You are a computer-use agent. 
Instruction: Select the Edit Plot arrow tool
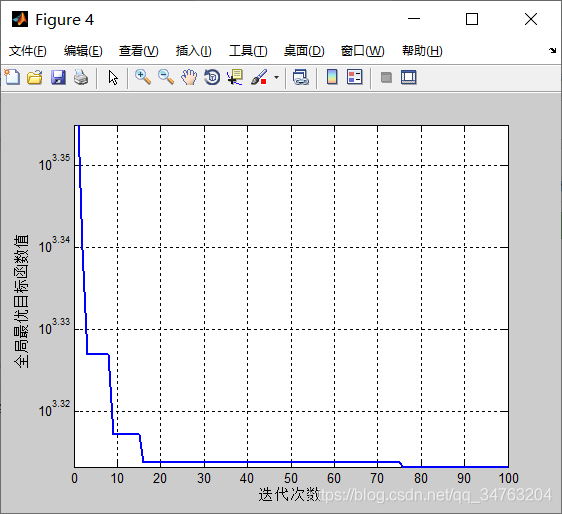point(113,77)
